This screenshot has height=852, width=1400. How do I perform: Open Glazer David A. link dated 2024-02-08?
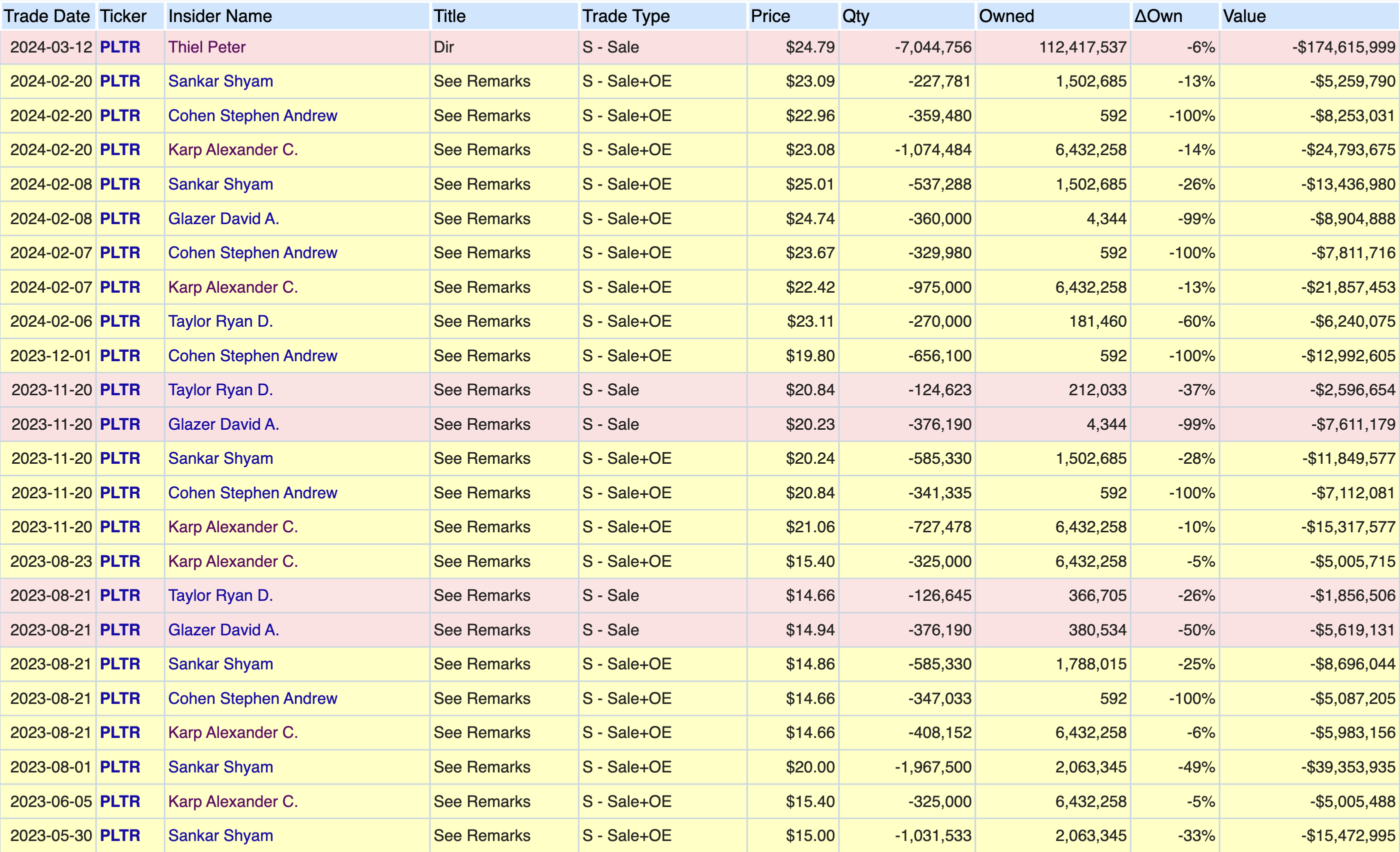(223, 219)
